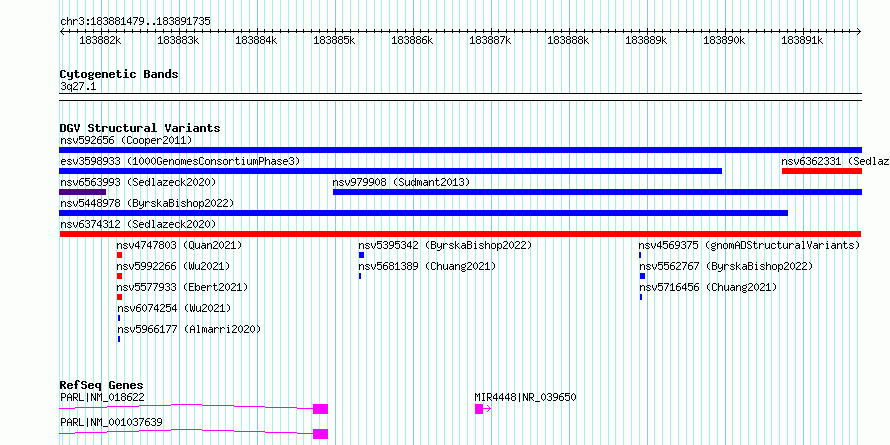Click the blue bar under esv3598933
Viewport: 890px width, 445px height.
click(391, 171)
